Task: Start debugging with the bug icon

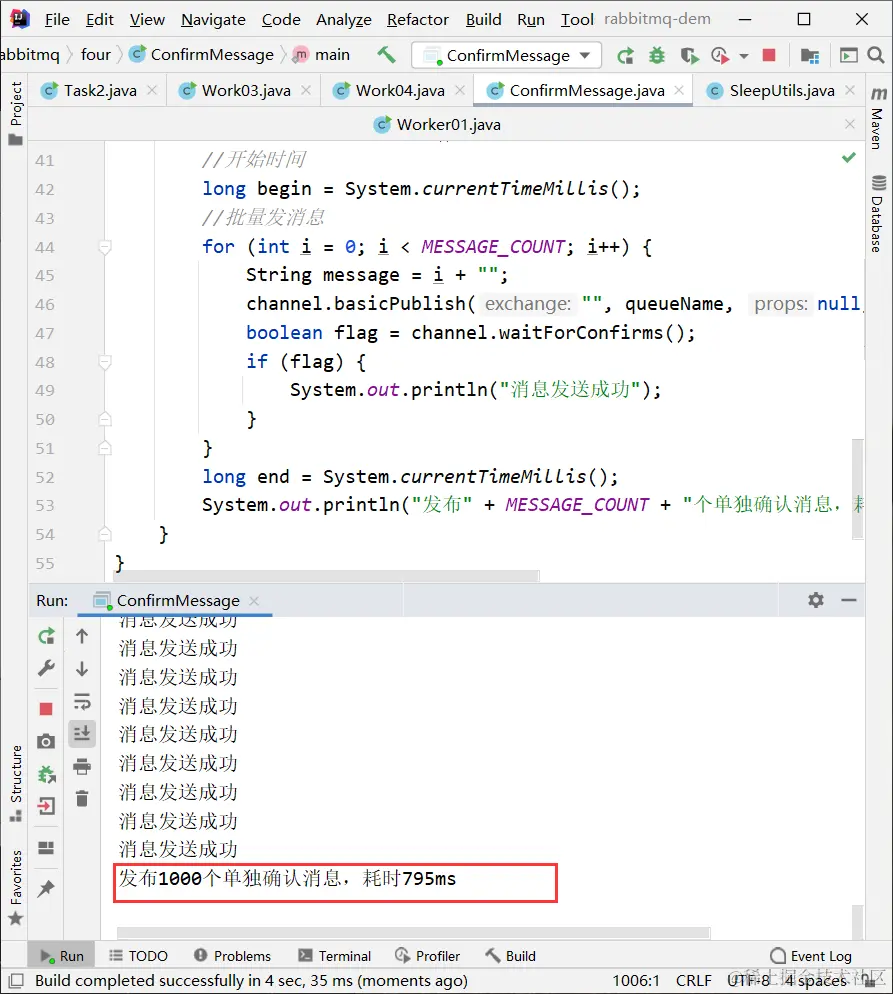Action: point(657,56)
